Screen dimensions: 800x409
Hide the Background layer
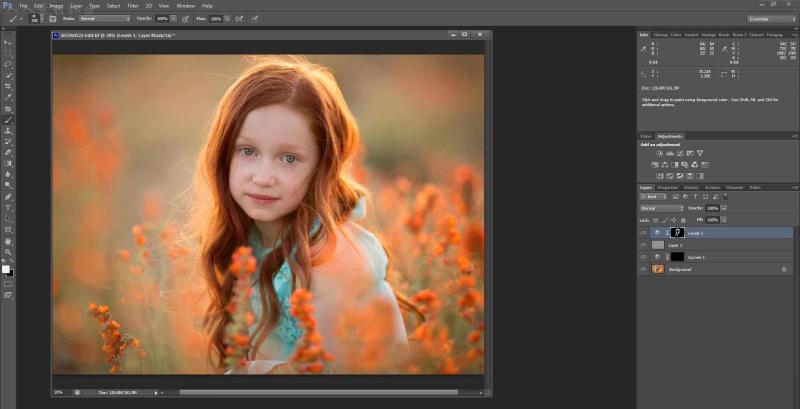coord(643,269)
